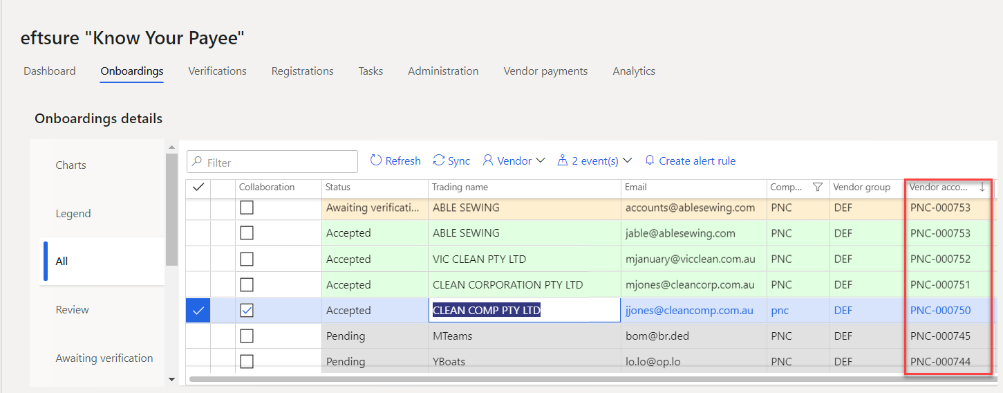Click the Vendor account sort arrow
Image resolution: width=1003 pixels, height=393 pixels.
coord(982,187)
